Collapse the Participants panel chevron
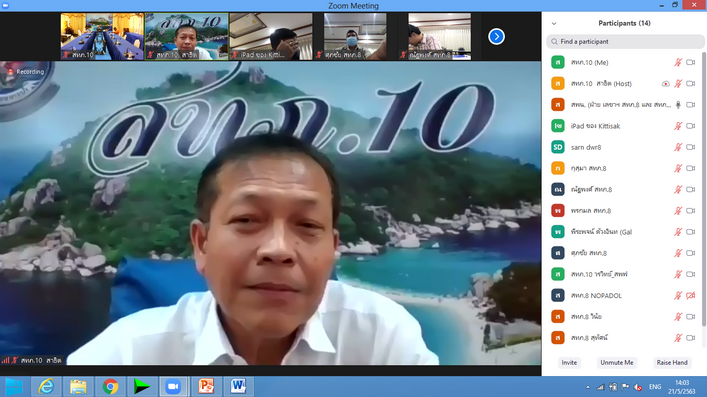The height and width of the screenshot is (397, 707). coord(554,23)
